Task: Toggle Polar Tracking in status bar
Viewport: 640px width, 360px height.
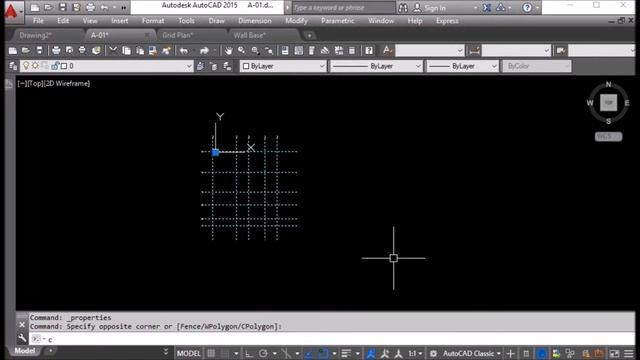Action: click(263, 353)
